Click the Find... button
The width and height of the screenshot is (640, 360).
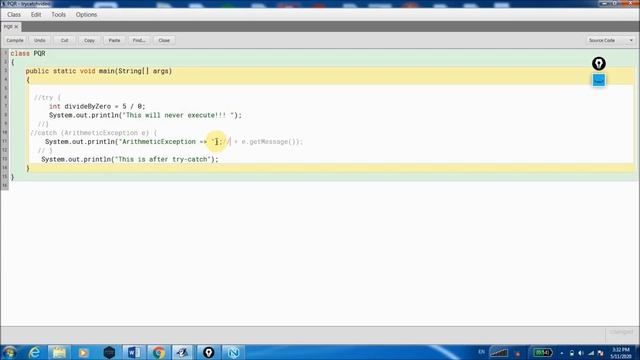click(139, 40)
